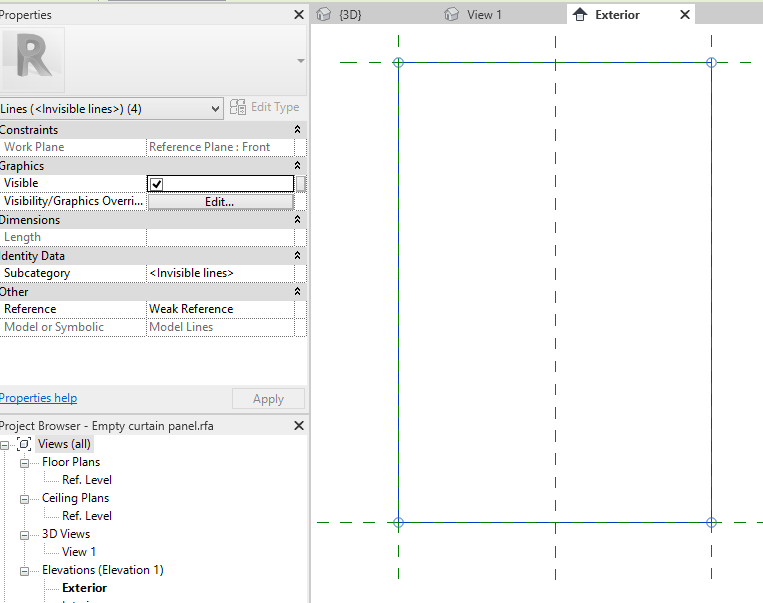Select the Subcategory <Invisible lines> value
This screenshot has height=603, width=763.
coord(220,273)
